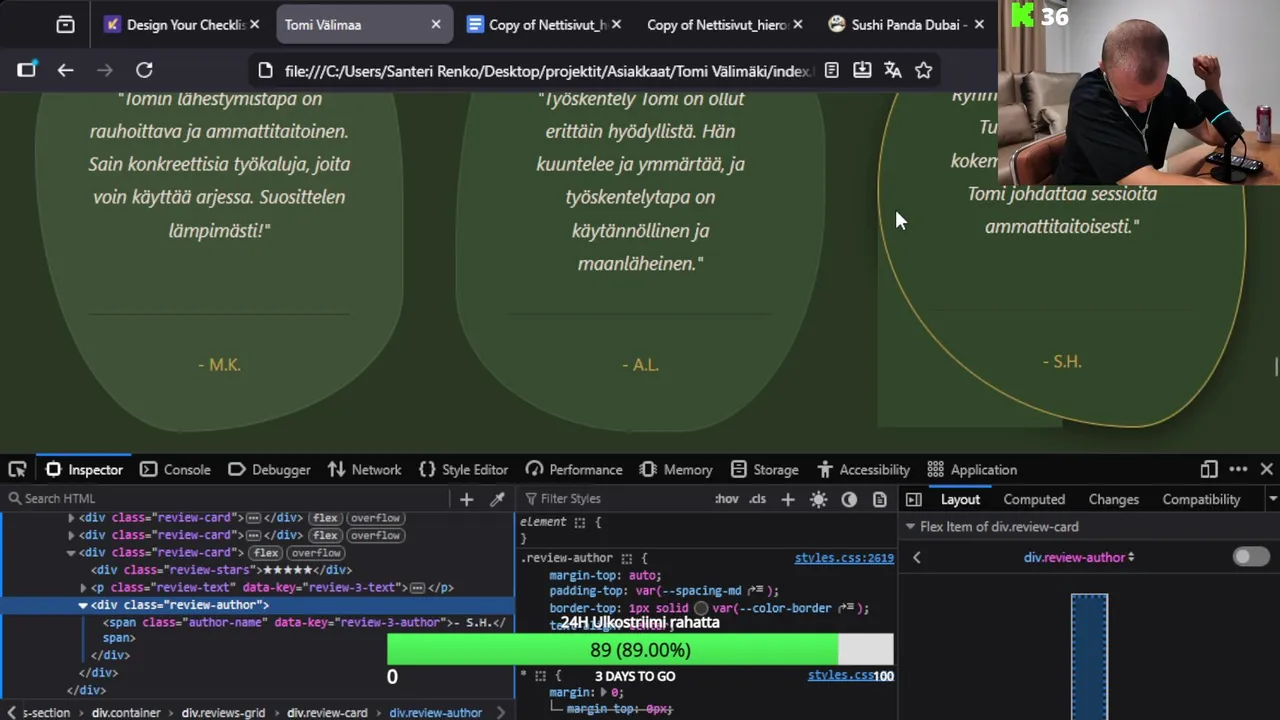Click the div.container breadcrumb
The width and height of the screenshot is (1280, 720).
tap(126, 713)
